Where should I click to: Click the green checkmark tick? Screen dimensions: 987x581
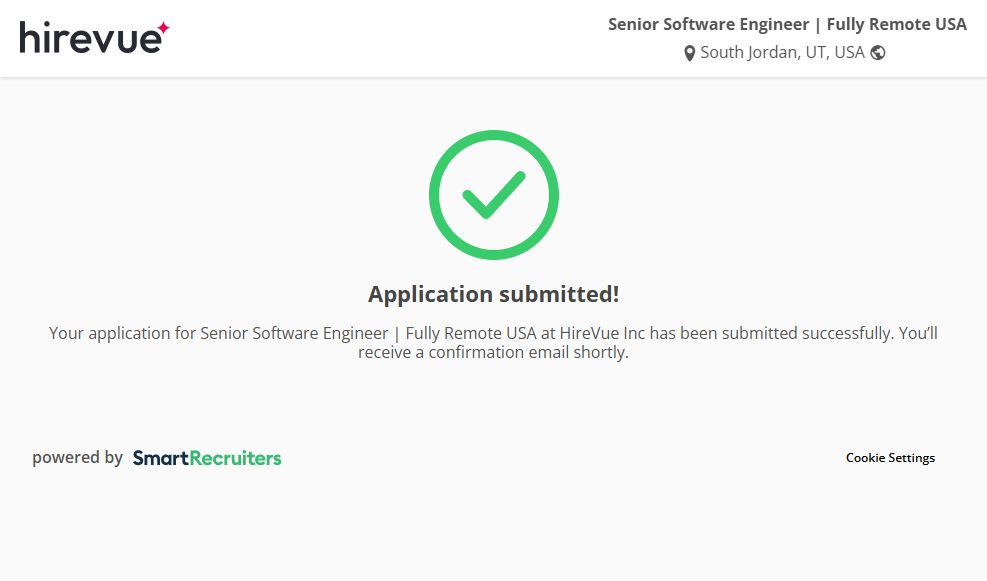pos(493,195)
